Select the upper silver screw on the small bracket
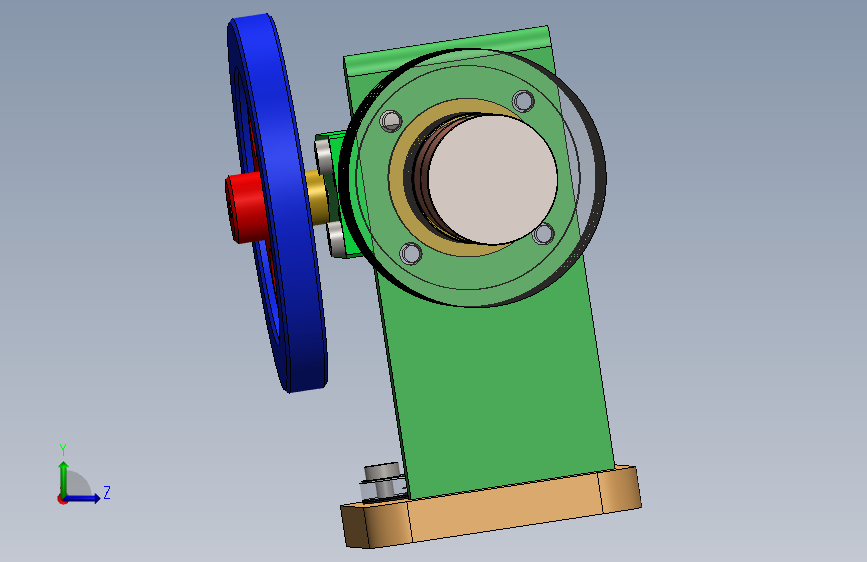The height and width of the screenshot is (562, 867). [322, 155]
